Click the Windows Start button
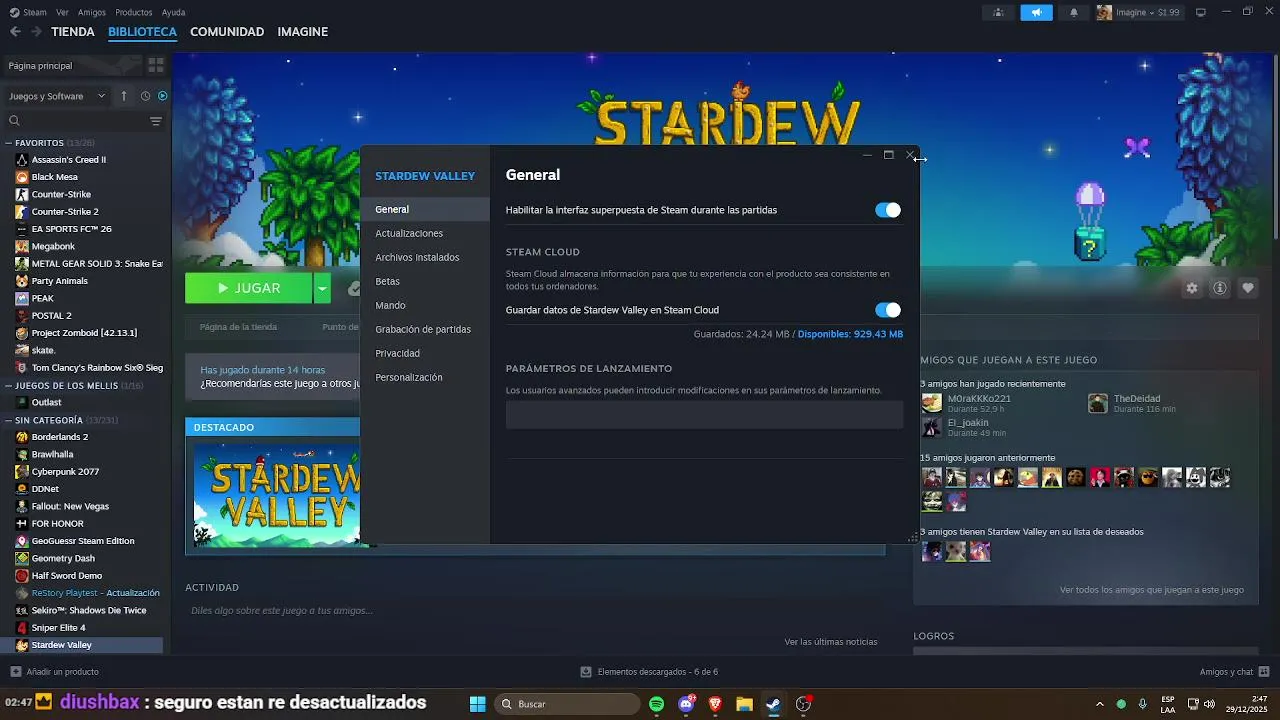 477,704
